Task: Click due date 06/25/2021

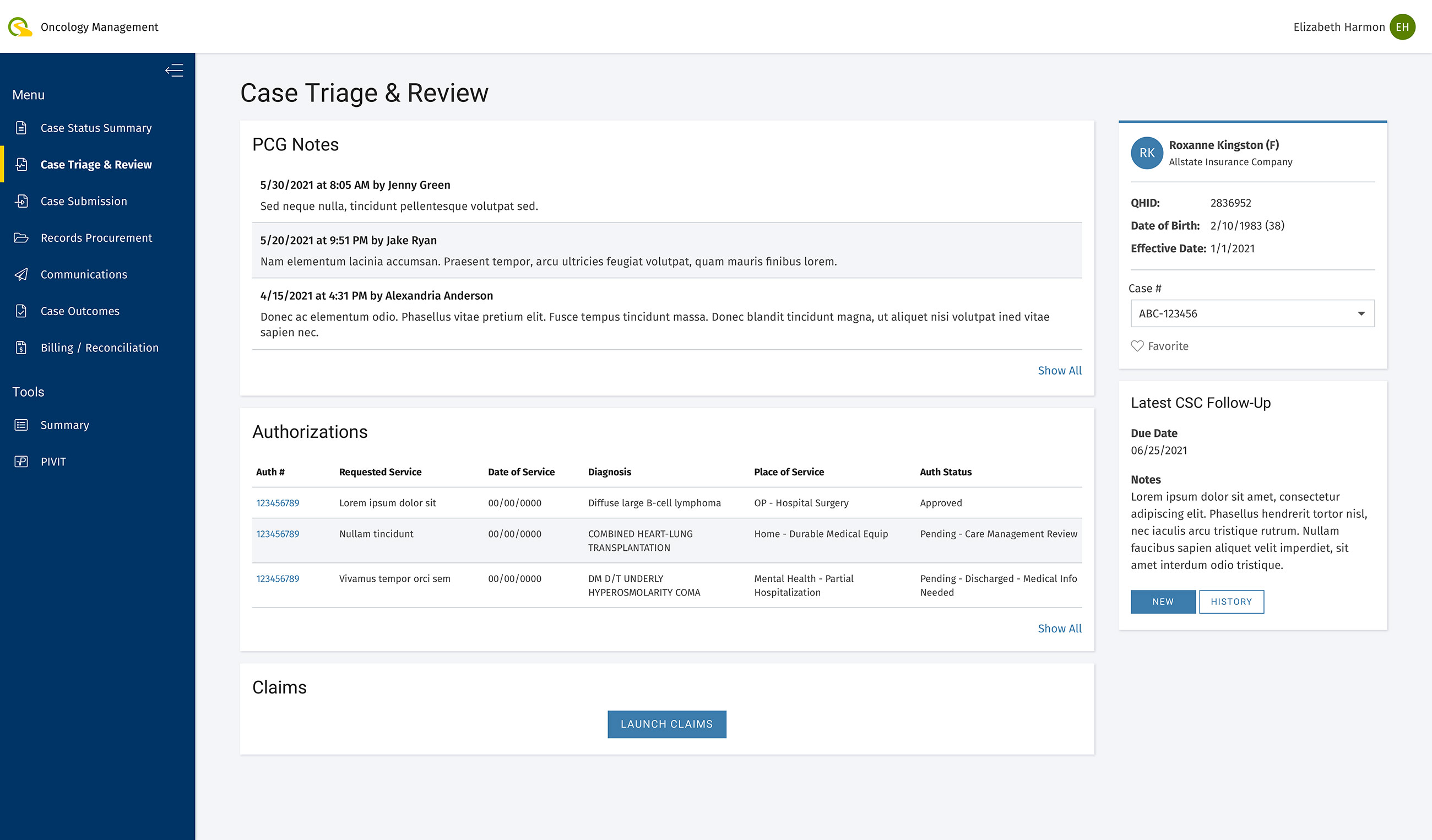Action: point(1159,451)
